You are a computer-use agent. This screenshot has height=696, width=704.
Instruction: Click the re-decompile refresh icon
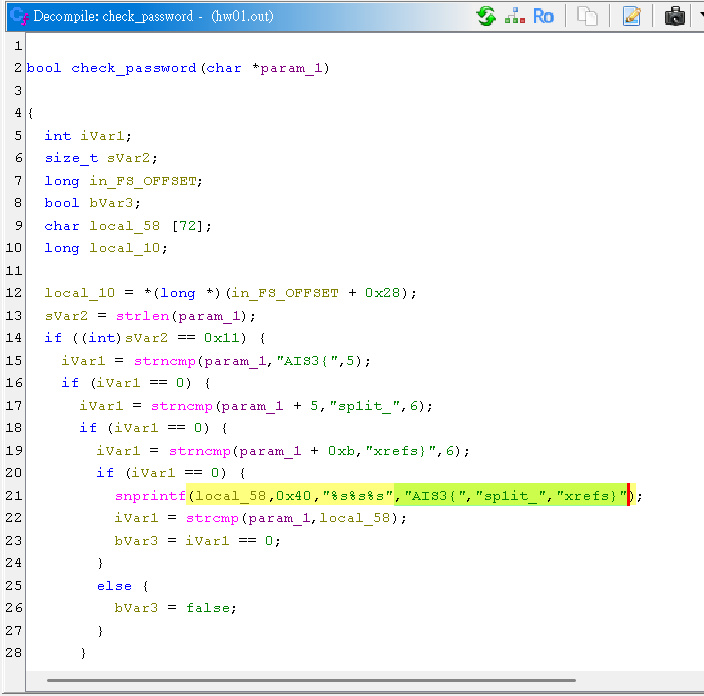pos(486,17)
